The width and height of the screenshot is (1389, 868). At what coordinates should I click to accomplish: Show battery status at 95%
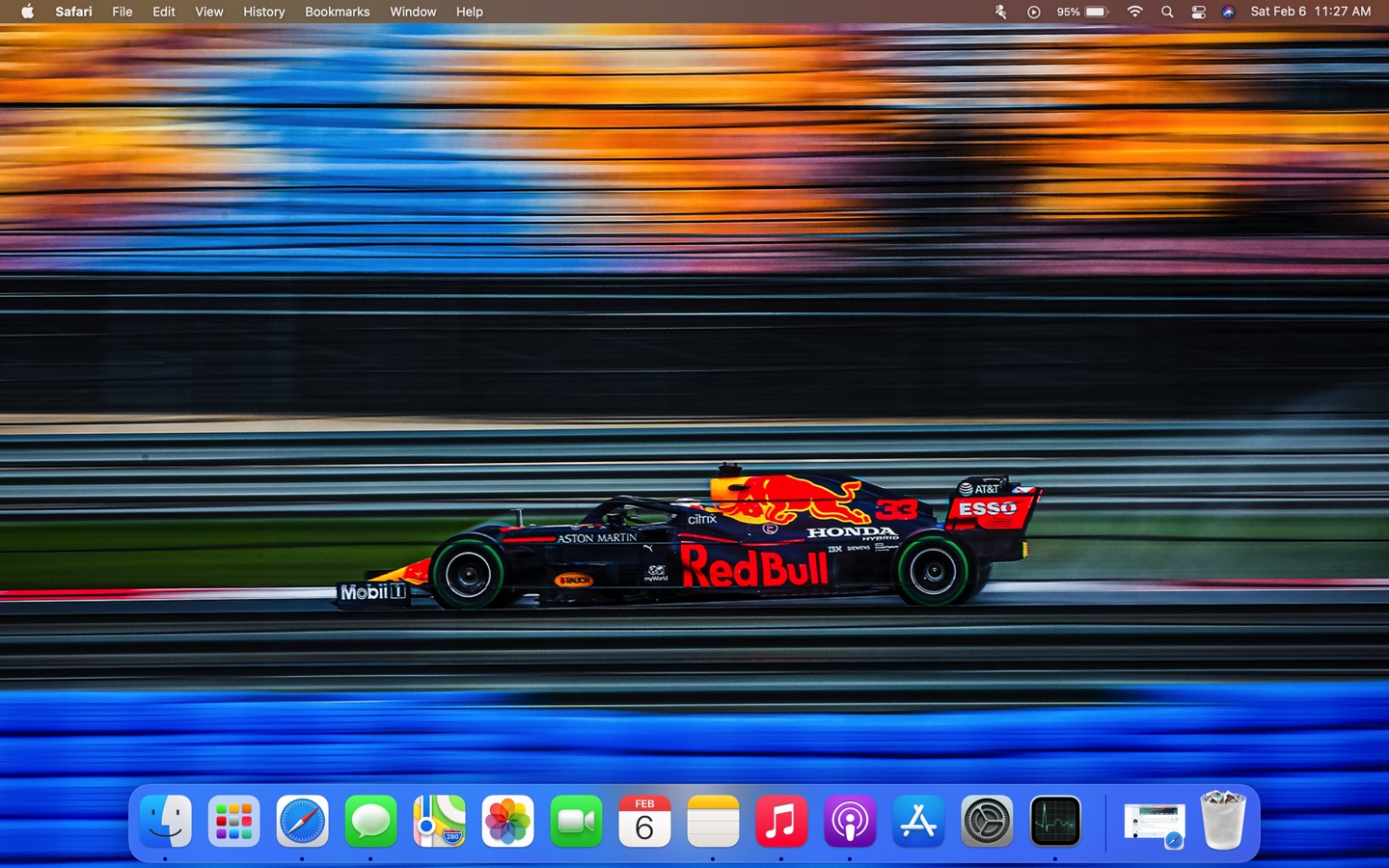1082,12
